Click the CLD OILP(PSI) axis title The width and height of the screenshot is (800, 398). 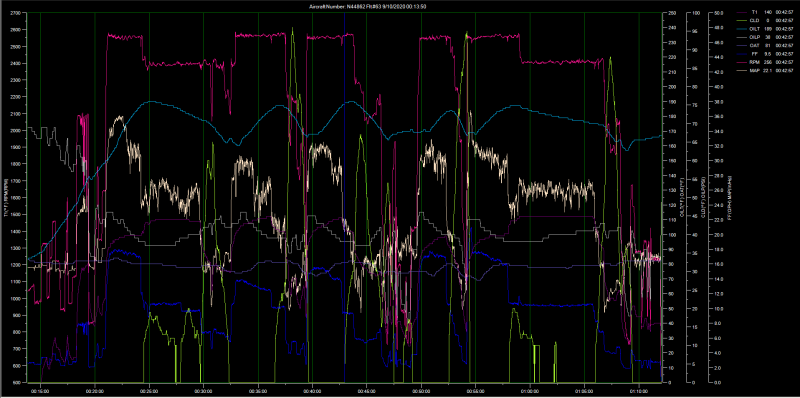point(704,198)
